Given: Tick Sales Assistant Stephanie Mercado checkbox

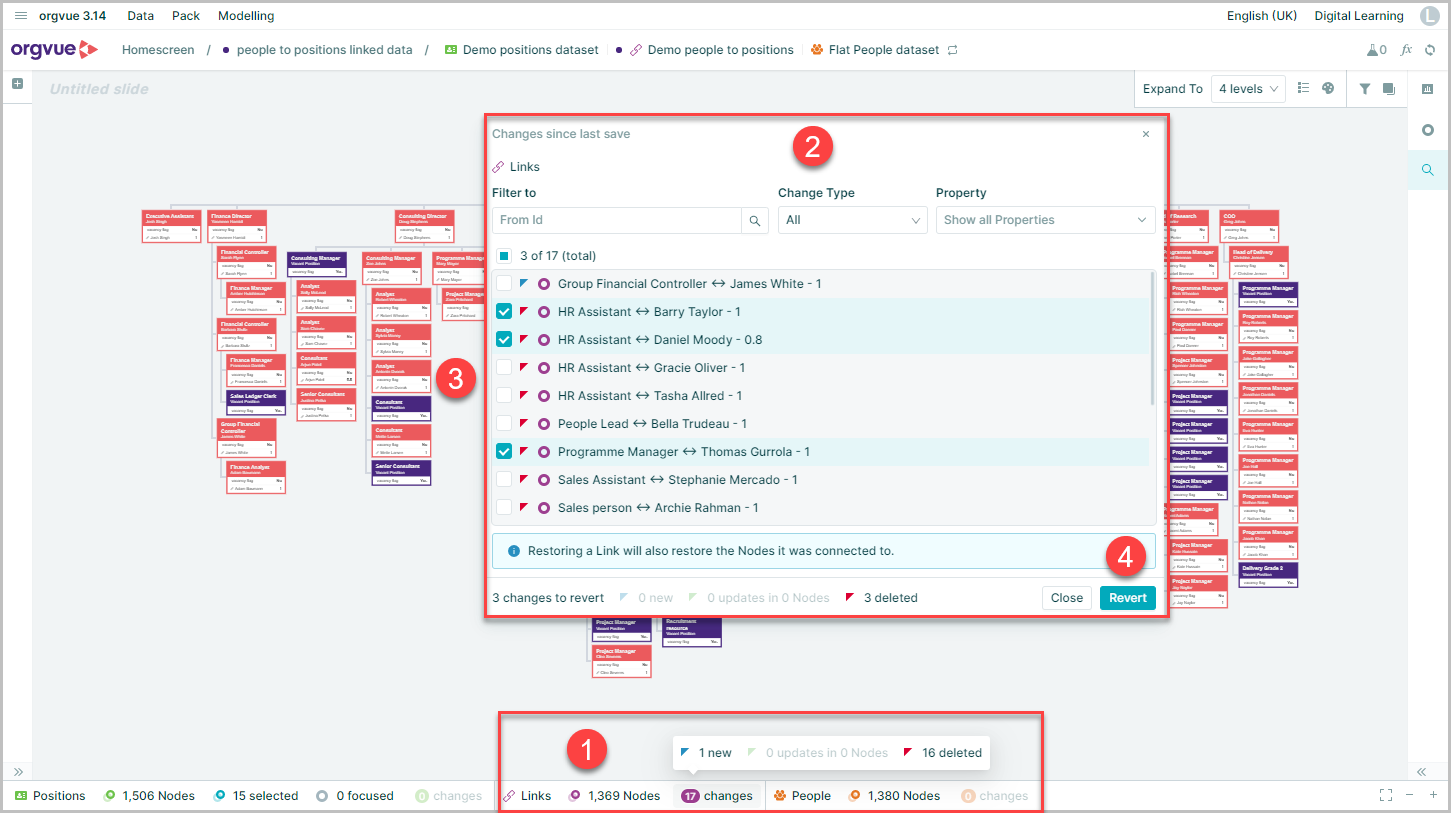Looking at the screenshot, I should pyautogui.click(x=504, y=480).
